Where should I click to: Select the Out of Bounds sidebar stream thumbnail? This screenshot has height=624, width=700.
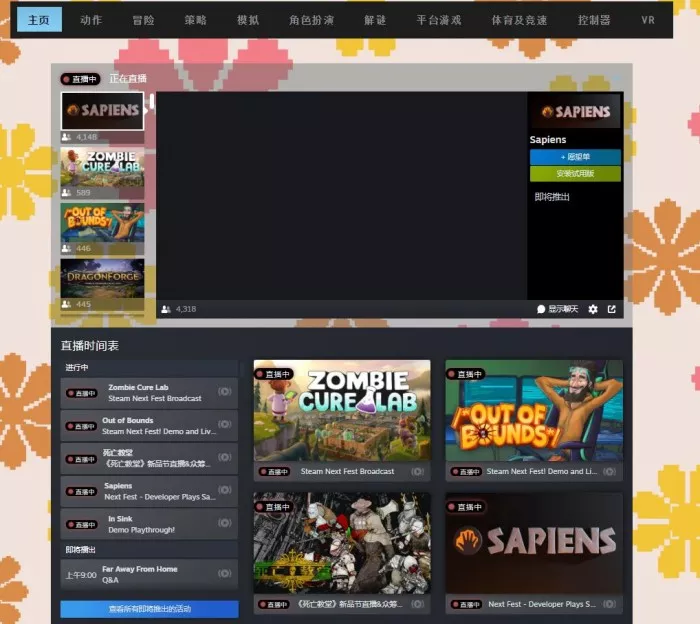[x=102, y=223]
